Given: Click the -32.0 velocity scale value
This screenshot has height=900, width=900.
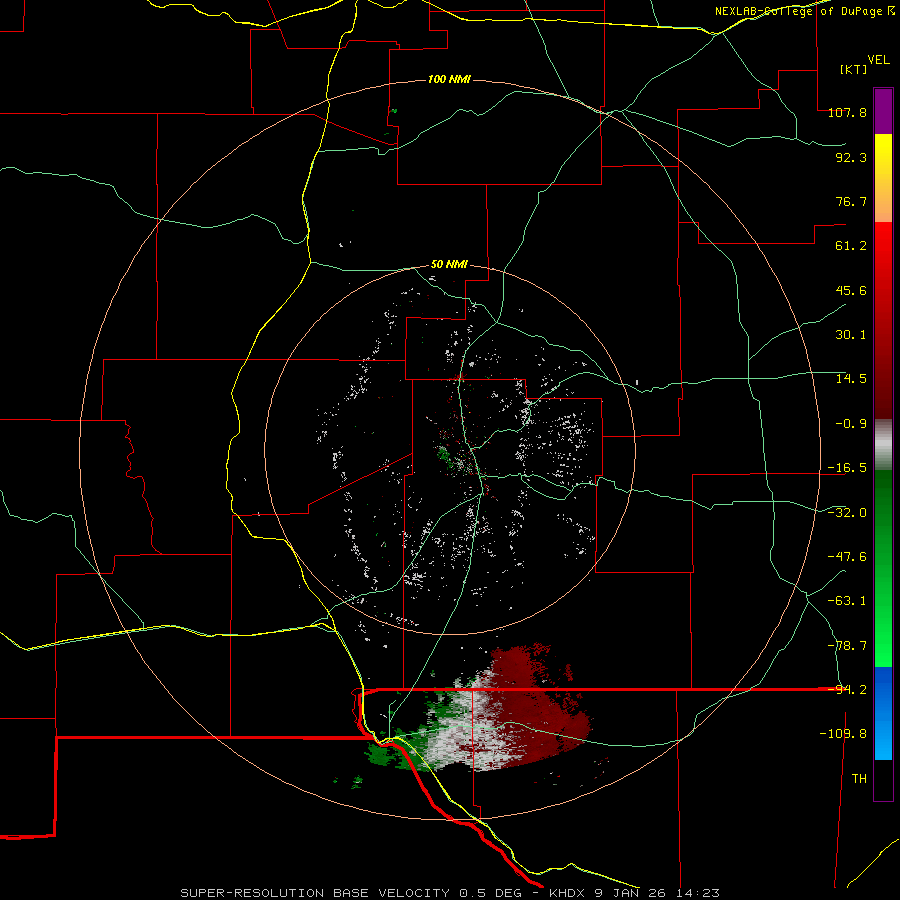Looking at the screenshot, I should pyautogui.click(x=847, y=513).
